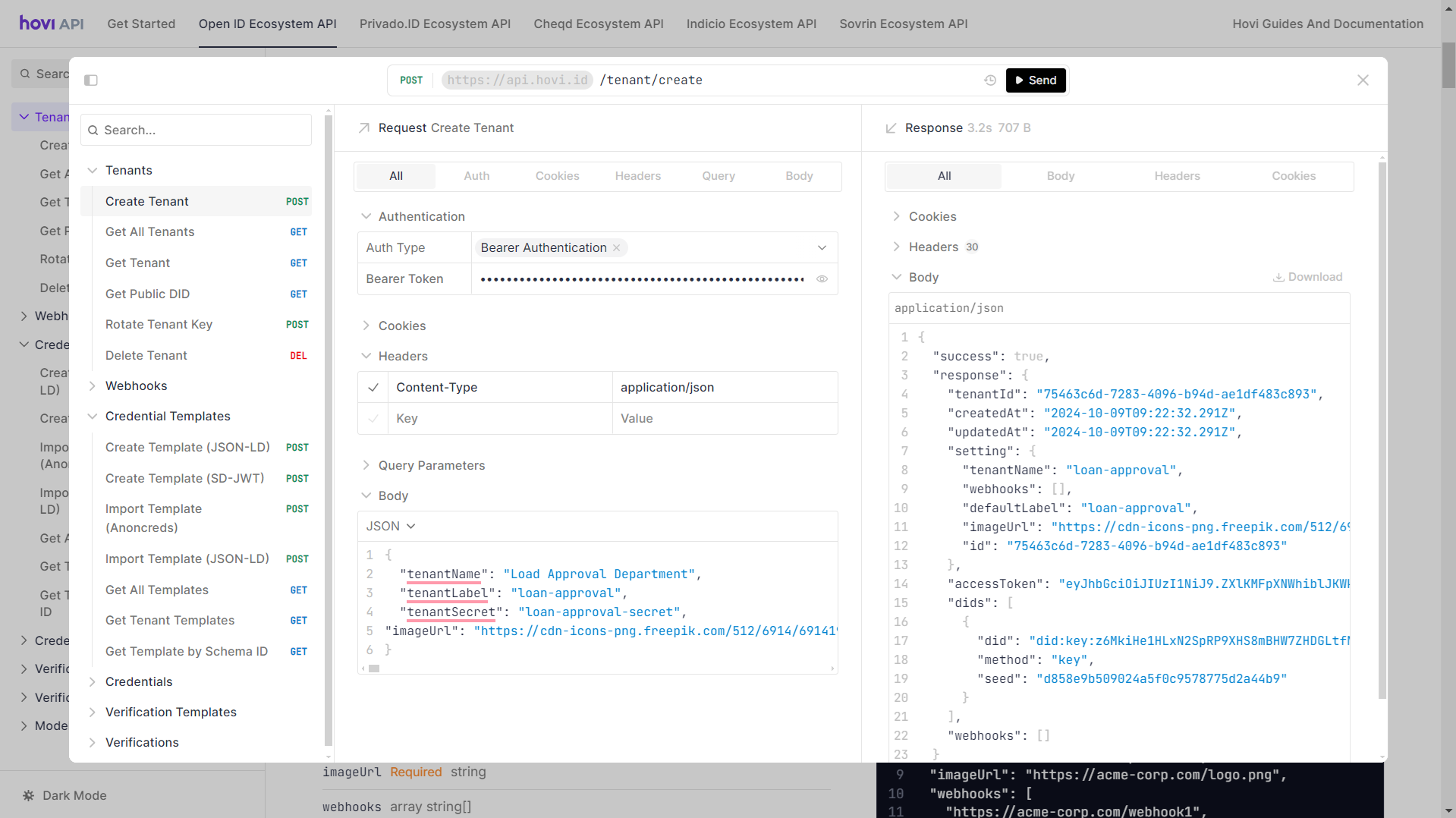Click the hovi API logo
This screenshot has height=818, width=1456.
(x=52, y=24)
